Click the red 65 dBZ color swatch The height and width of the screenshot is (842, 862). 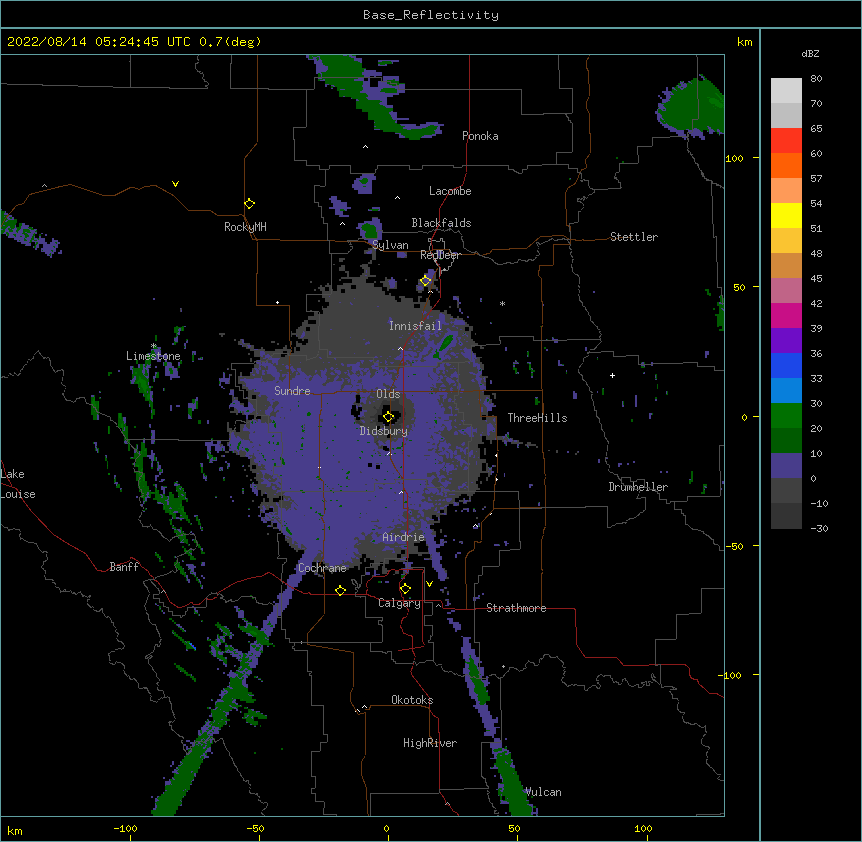(786, 140)
